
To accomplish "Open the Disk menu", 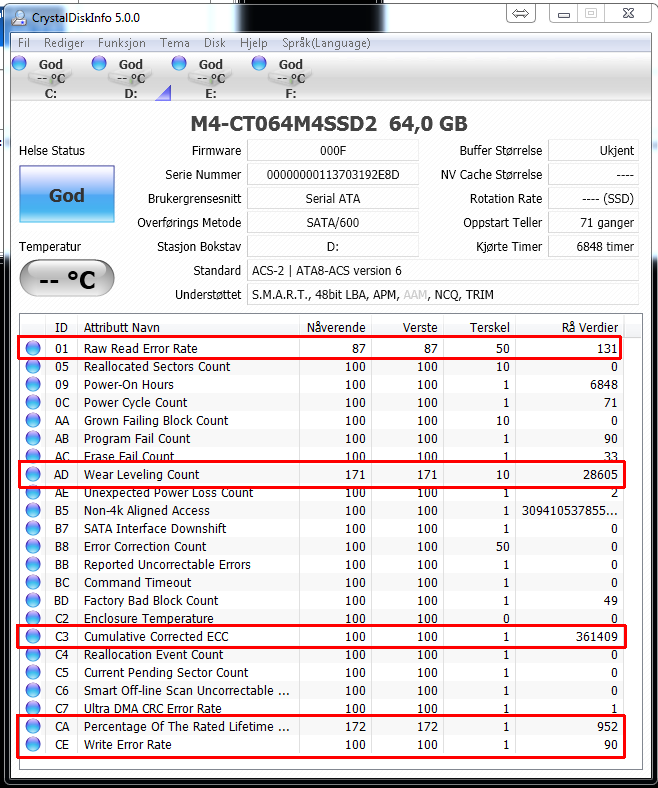I will 215,43.
